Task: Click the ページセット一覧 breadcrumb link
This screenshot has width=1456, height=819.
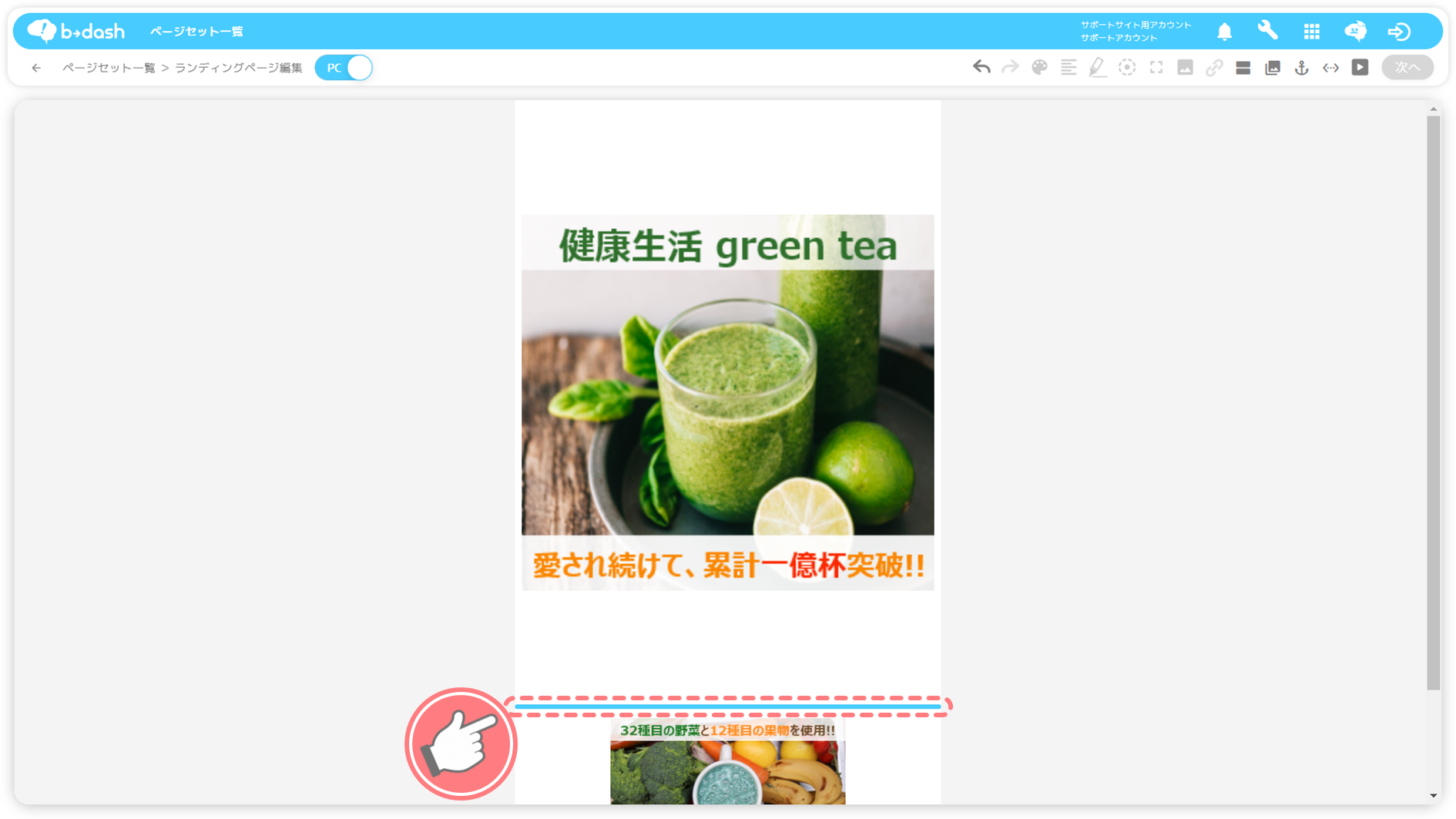Action: point(109,68)
